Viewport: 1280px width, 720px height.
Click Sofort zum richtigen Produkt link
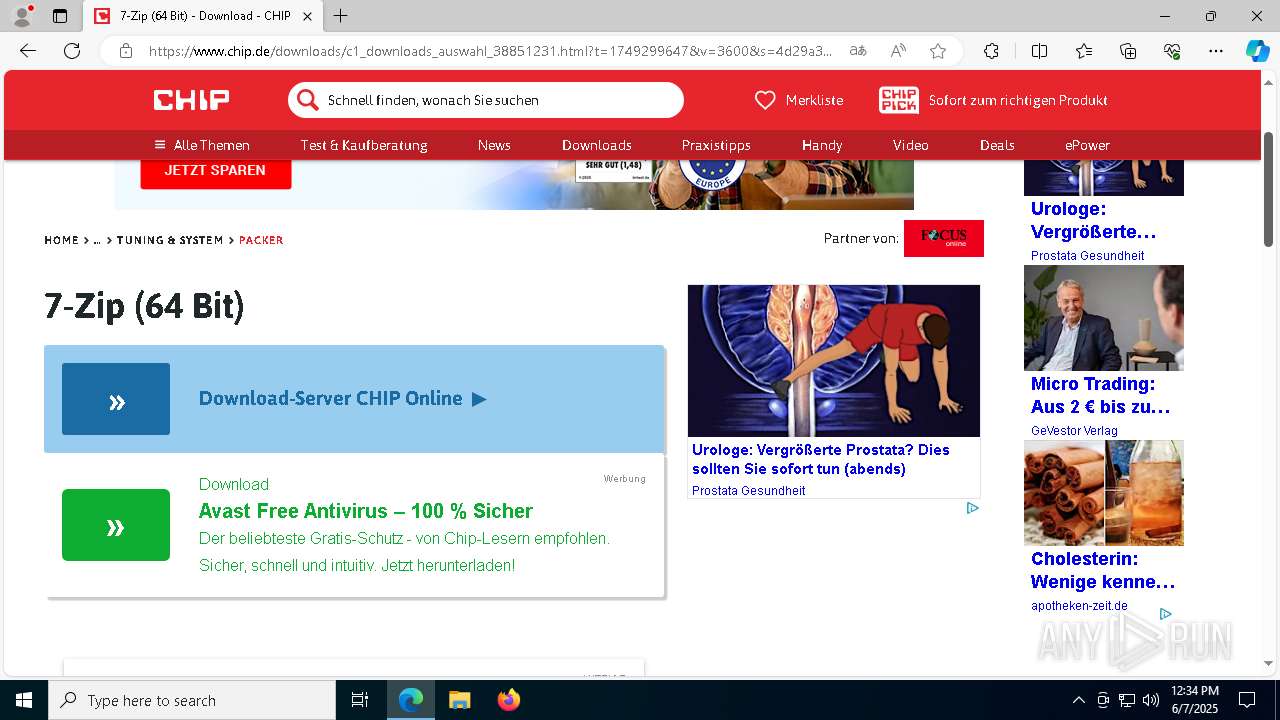(x=1018, y=100)
